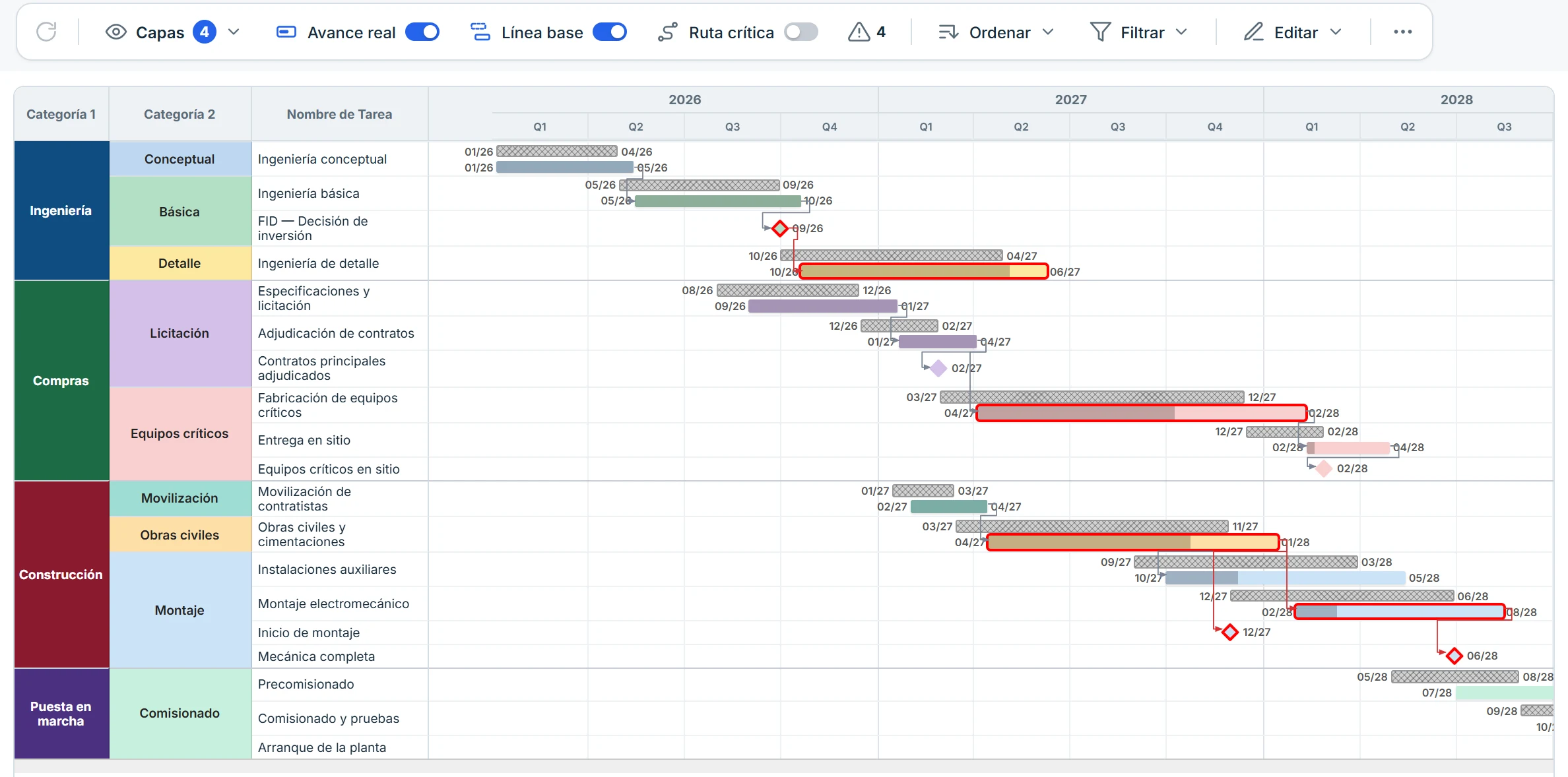Select the Compras category cell
The width and height of the screenshot is (1568, 777).
[61, 381]
